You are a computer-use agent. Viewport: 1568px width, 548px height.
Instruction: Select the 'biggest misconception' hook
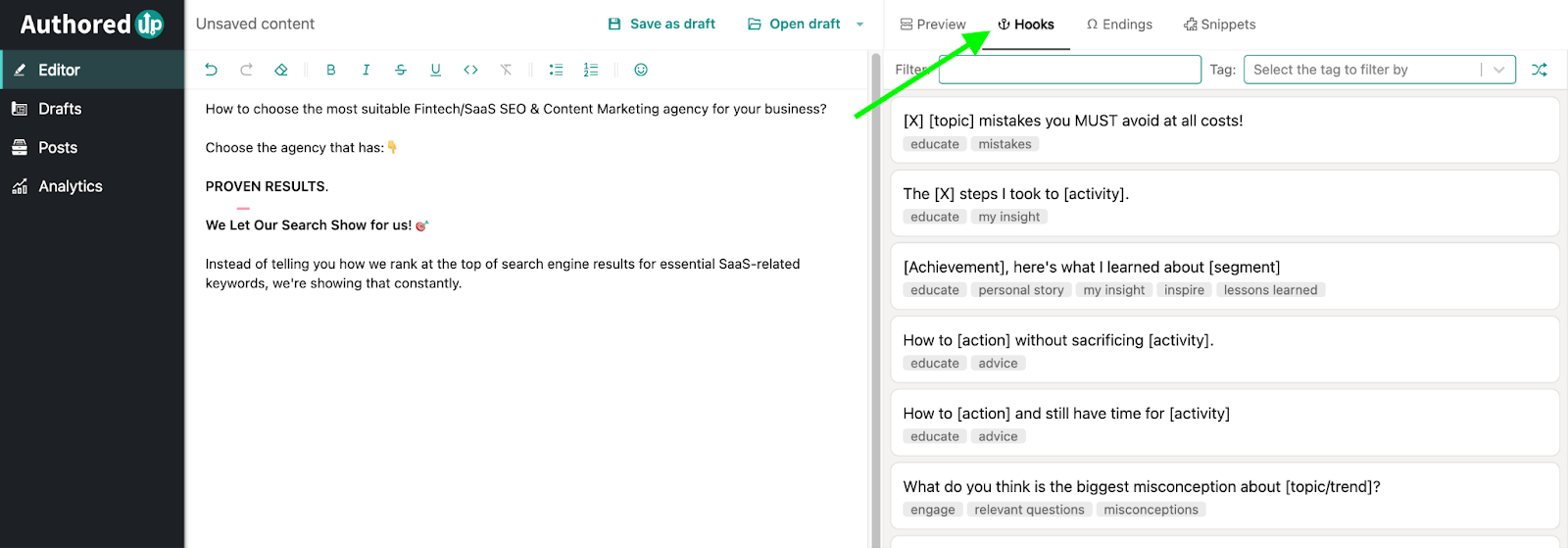pyautogui.click(x=1225, y=496)
